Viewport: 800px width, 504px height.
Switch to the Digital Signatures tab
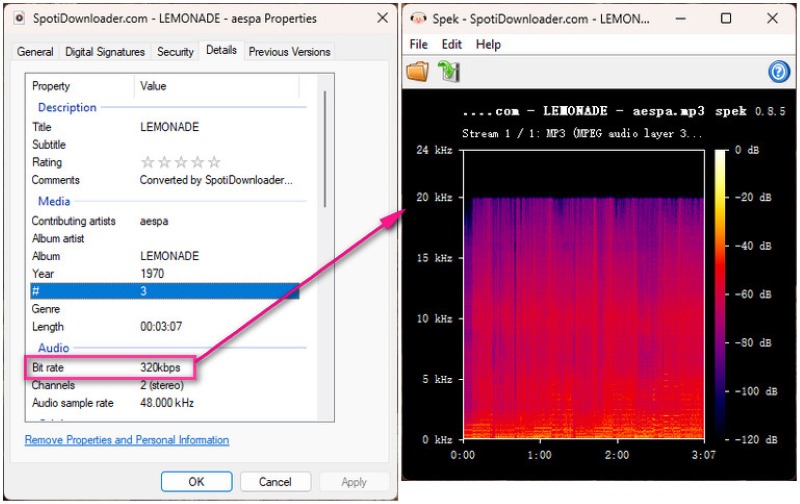[x=105, y=52]
